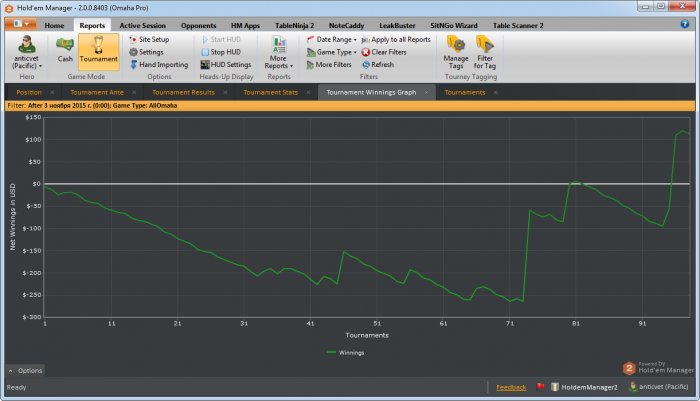Switch game mode to Cash
This screenshot has width=700, height=401.
tap(65, 50)
